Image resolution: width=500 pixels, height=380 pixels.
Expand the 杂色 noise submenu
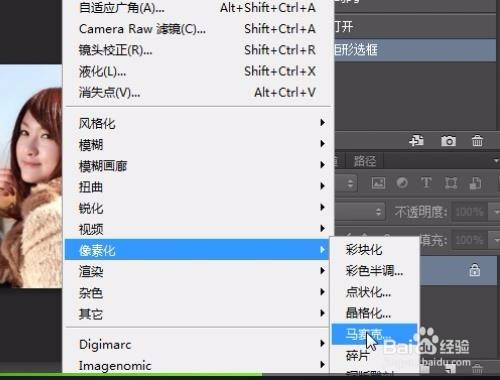tap(198, 292)
